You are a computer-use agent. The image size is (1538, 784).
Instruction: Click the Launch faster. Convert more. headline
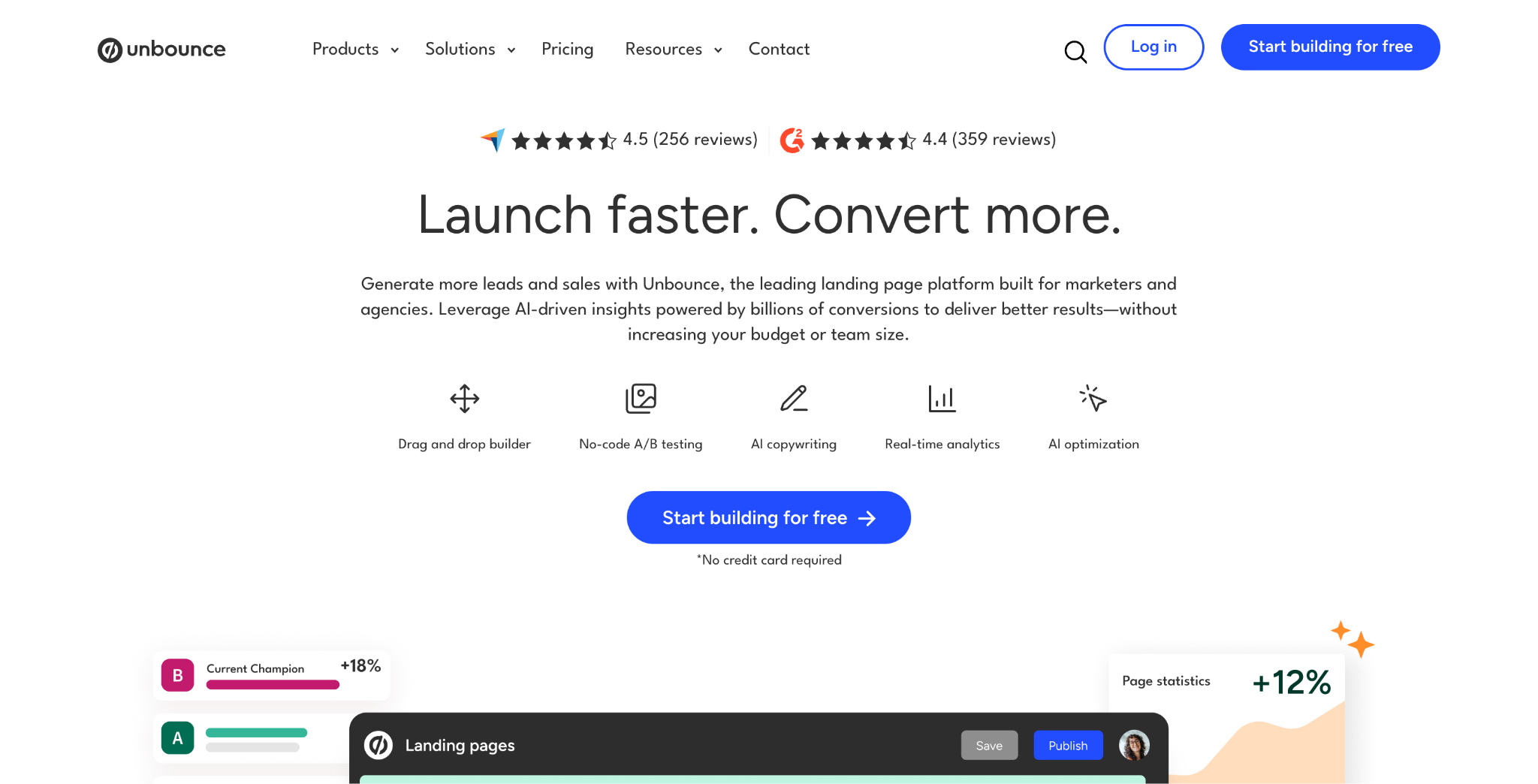769,216
